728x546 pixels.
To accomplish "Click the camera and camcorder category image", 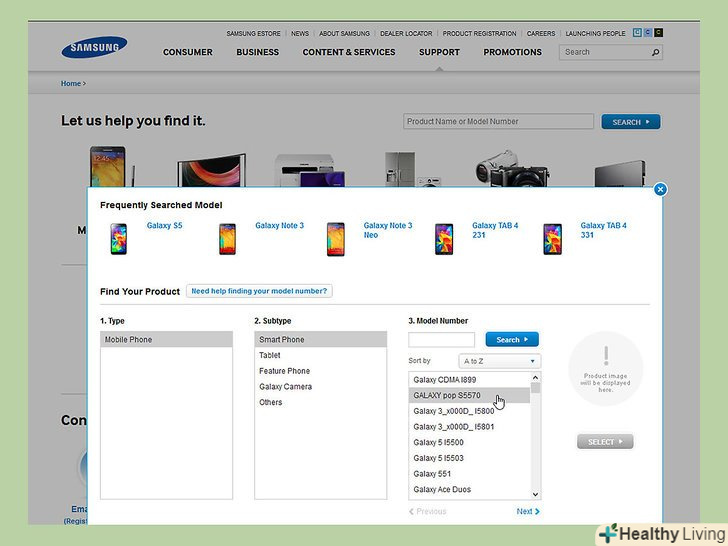I will pyautogui.click(x=512, y=168).
